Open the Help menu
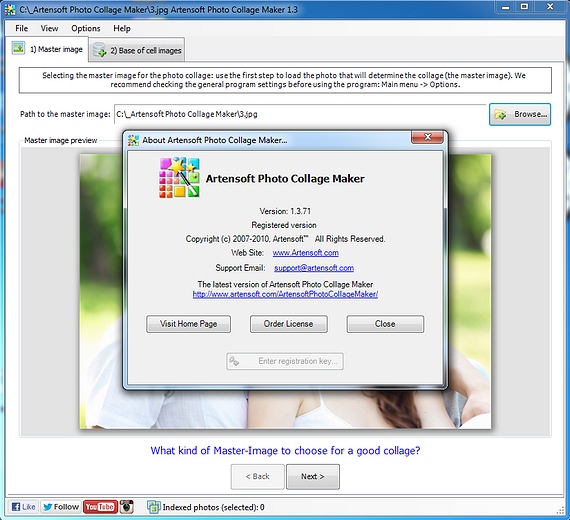 [122, 28]
